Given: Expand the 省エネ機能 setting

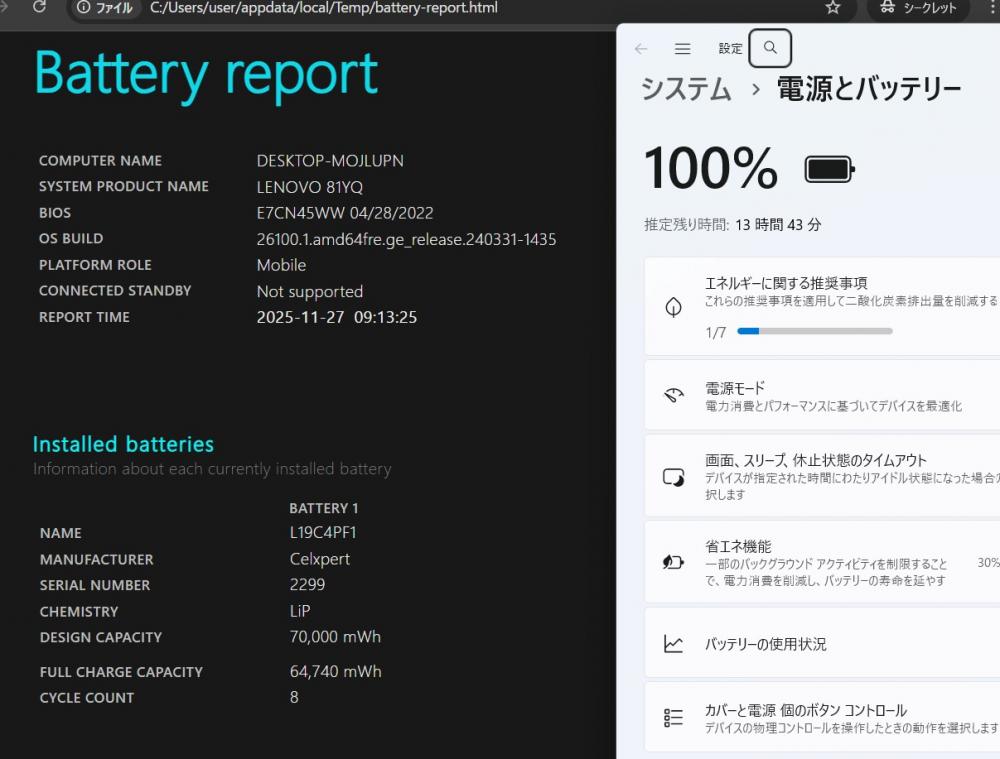Looking at the screenshot, I should pyautogui.click(x=822, y=562).
